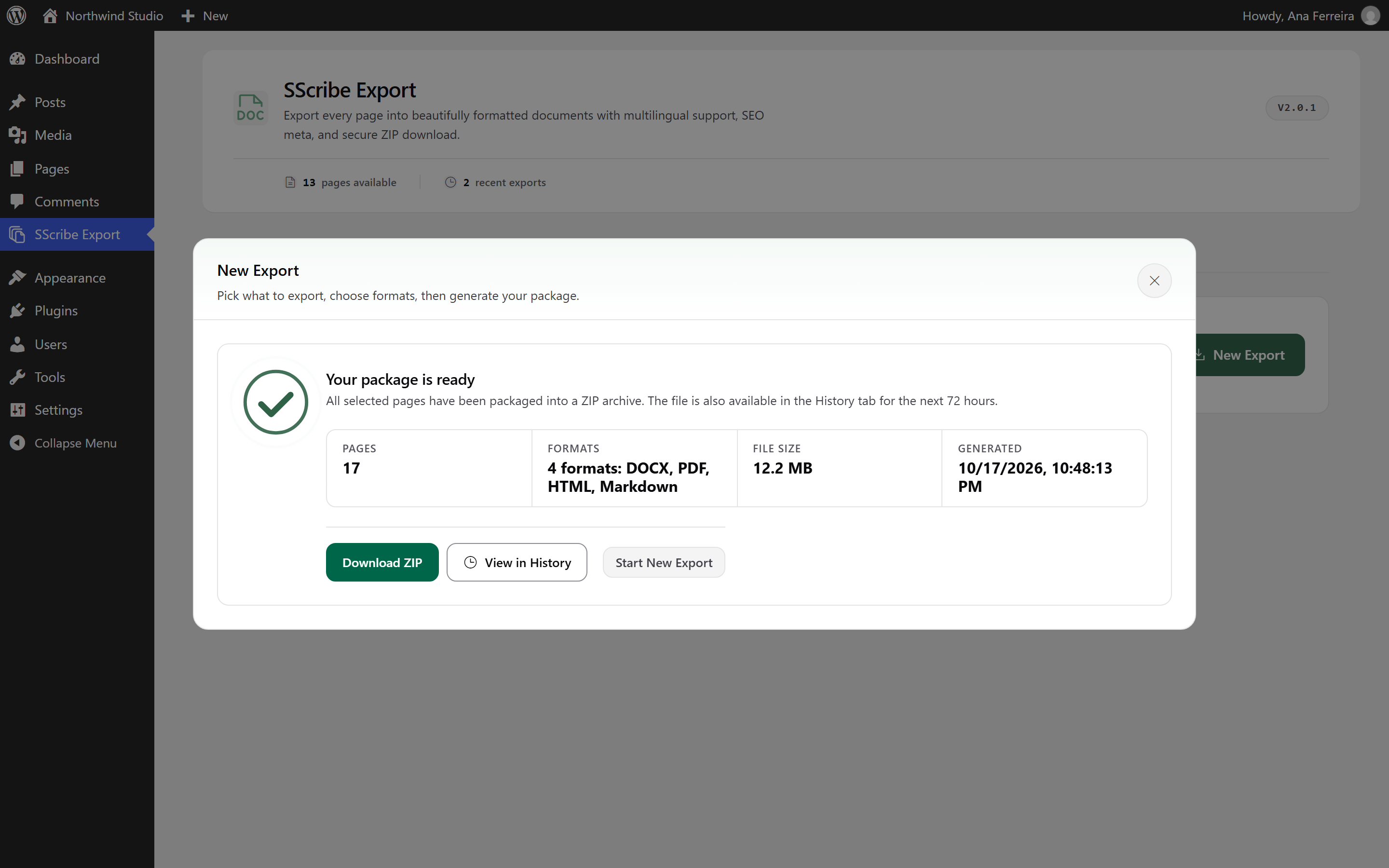The width and height of the screenshot is (1389, 868).
Task: Go to the Dashboard menu item
Action: tap(77, 58)
